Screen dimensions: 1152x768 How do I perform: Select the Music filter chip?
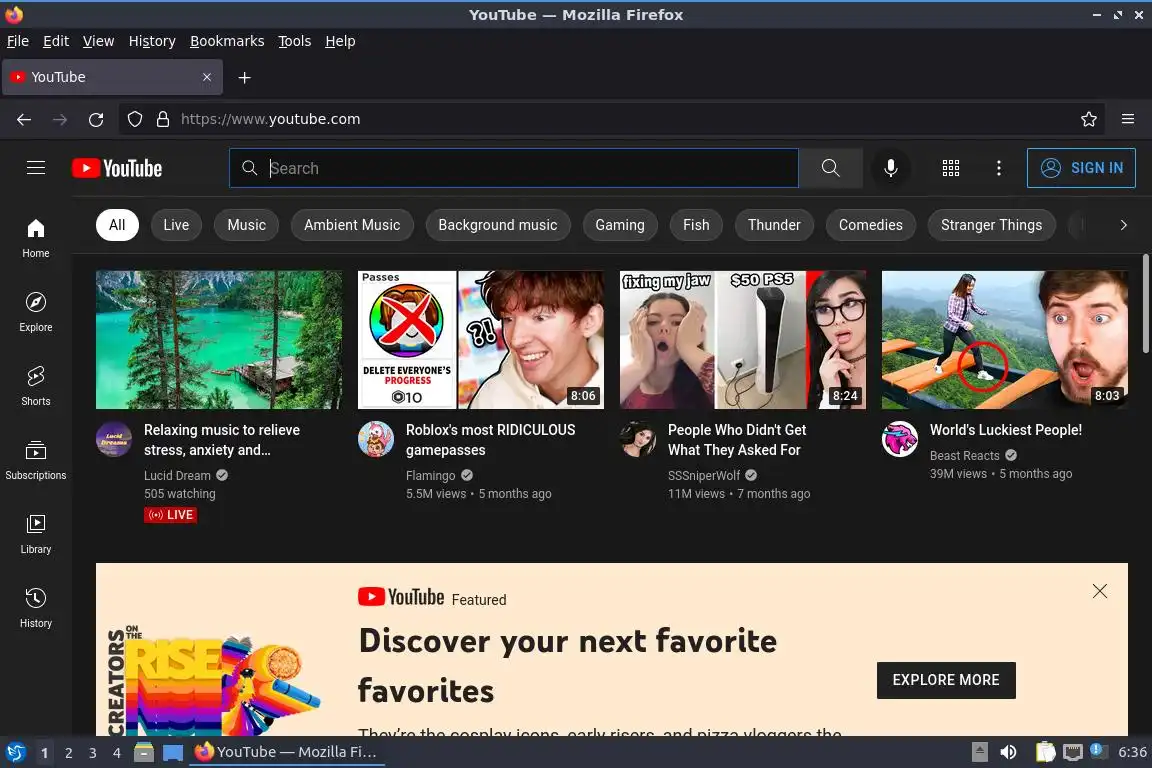246,225
